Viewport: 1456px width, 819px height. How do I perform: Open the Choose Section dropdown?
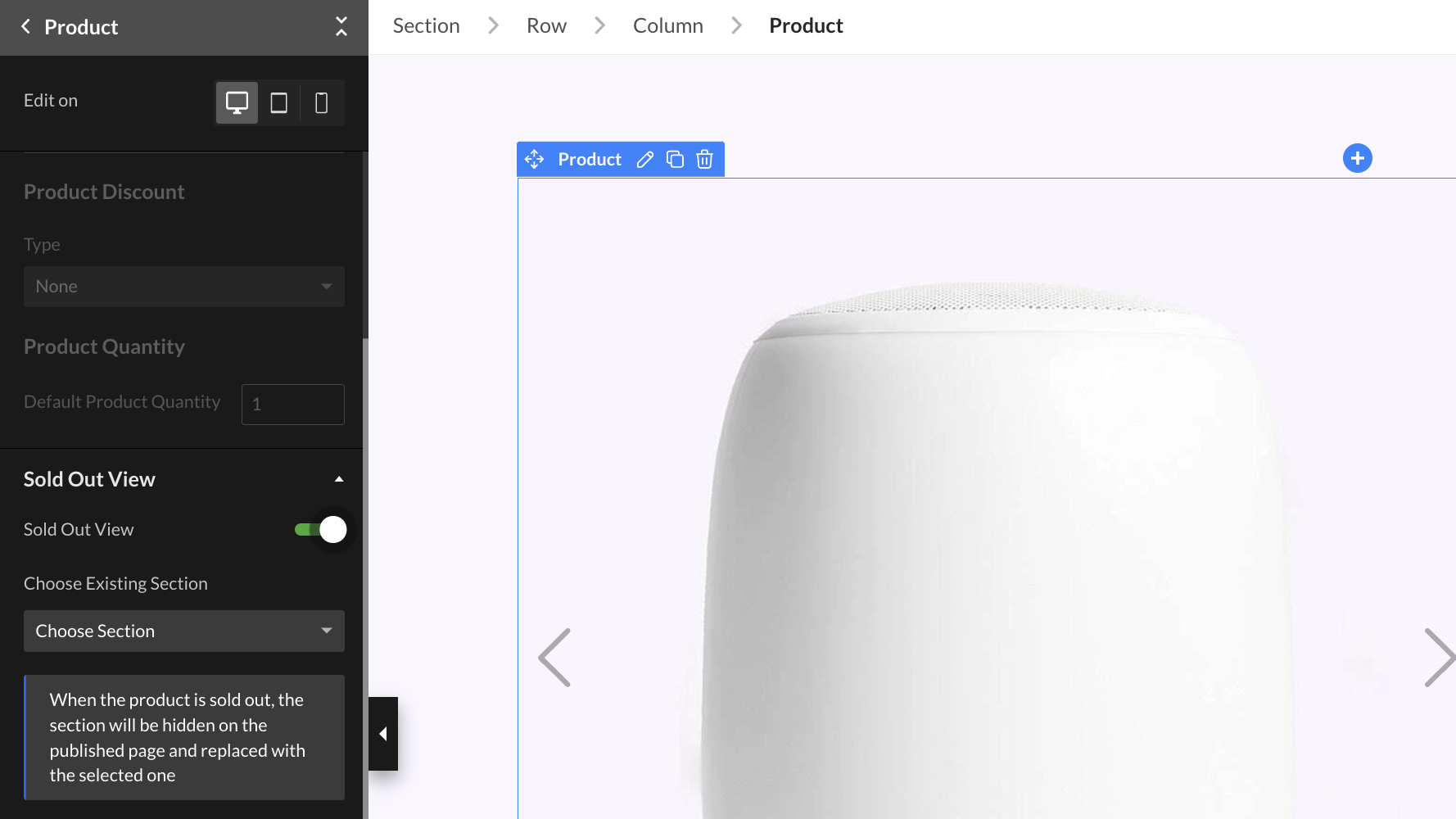(x=184, y=631)
